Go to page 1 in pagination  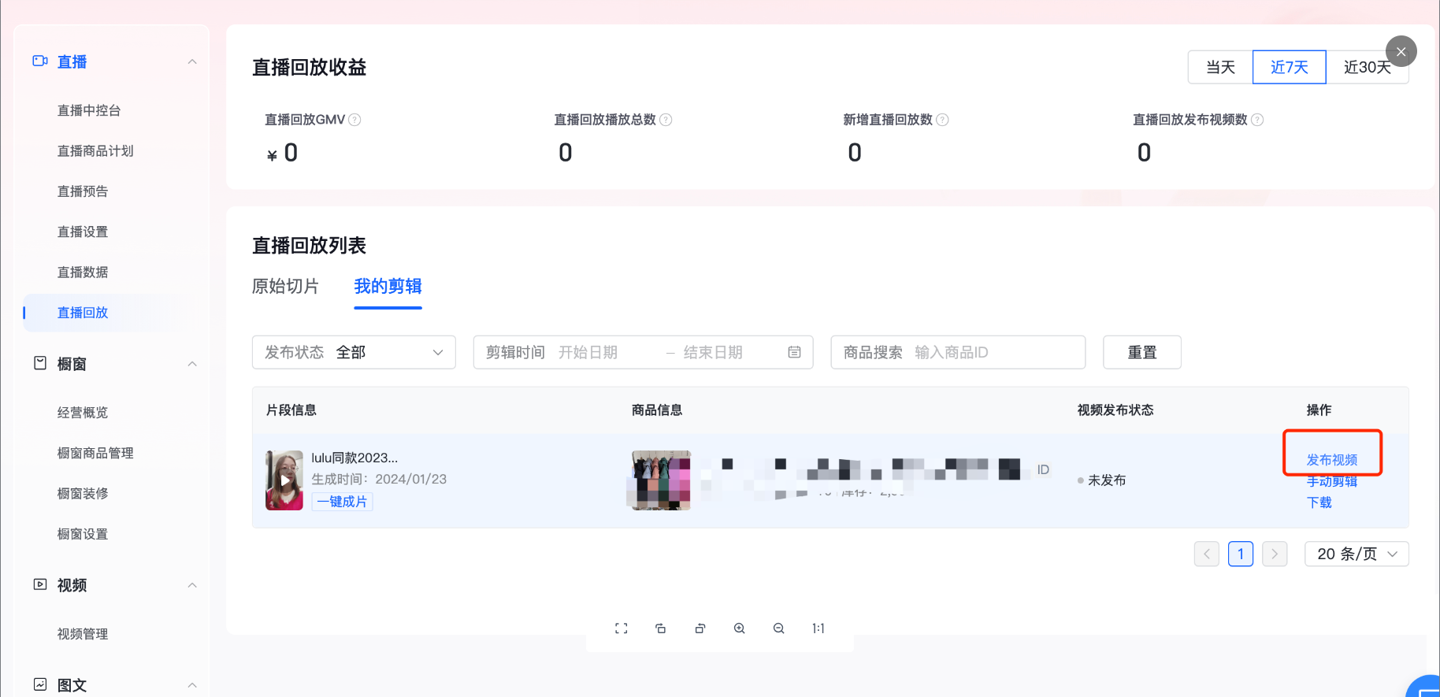point(1240,553)
